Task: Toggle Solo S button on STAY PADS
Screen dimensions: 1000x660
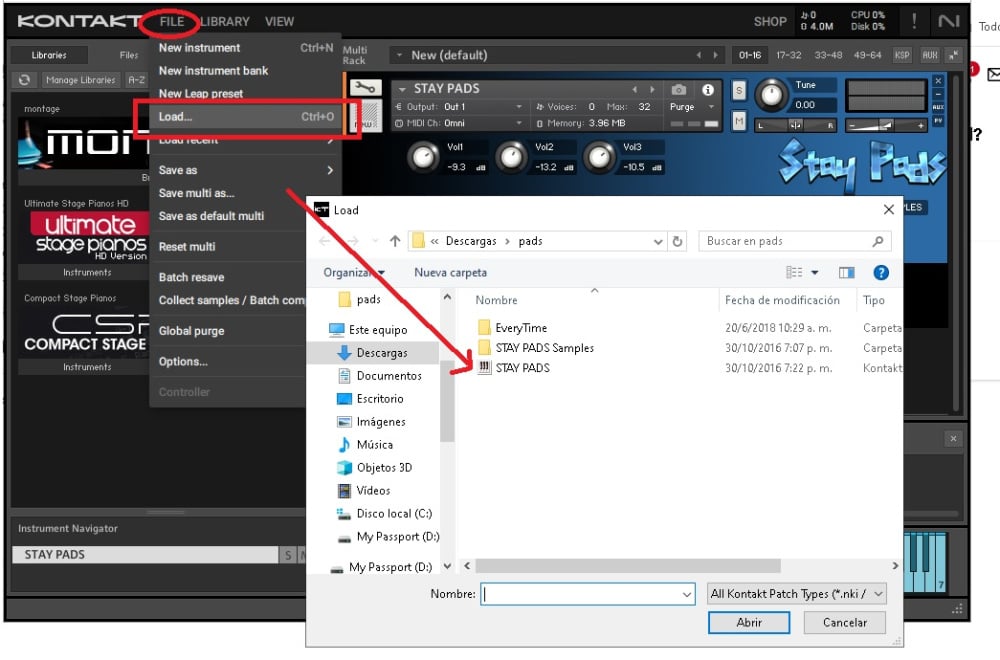Action: [x=739, y=90]
